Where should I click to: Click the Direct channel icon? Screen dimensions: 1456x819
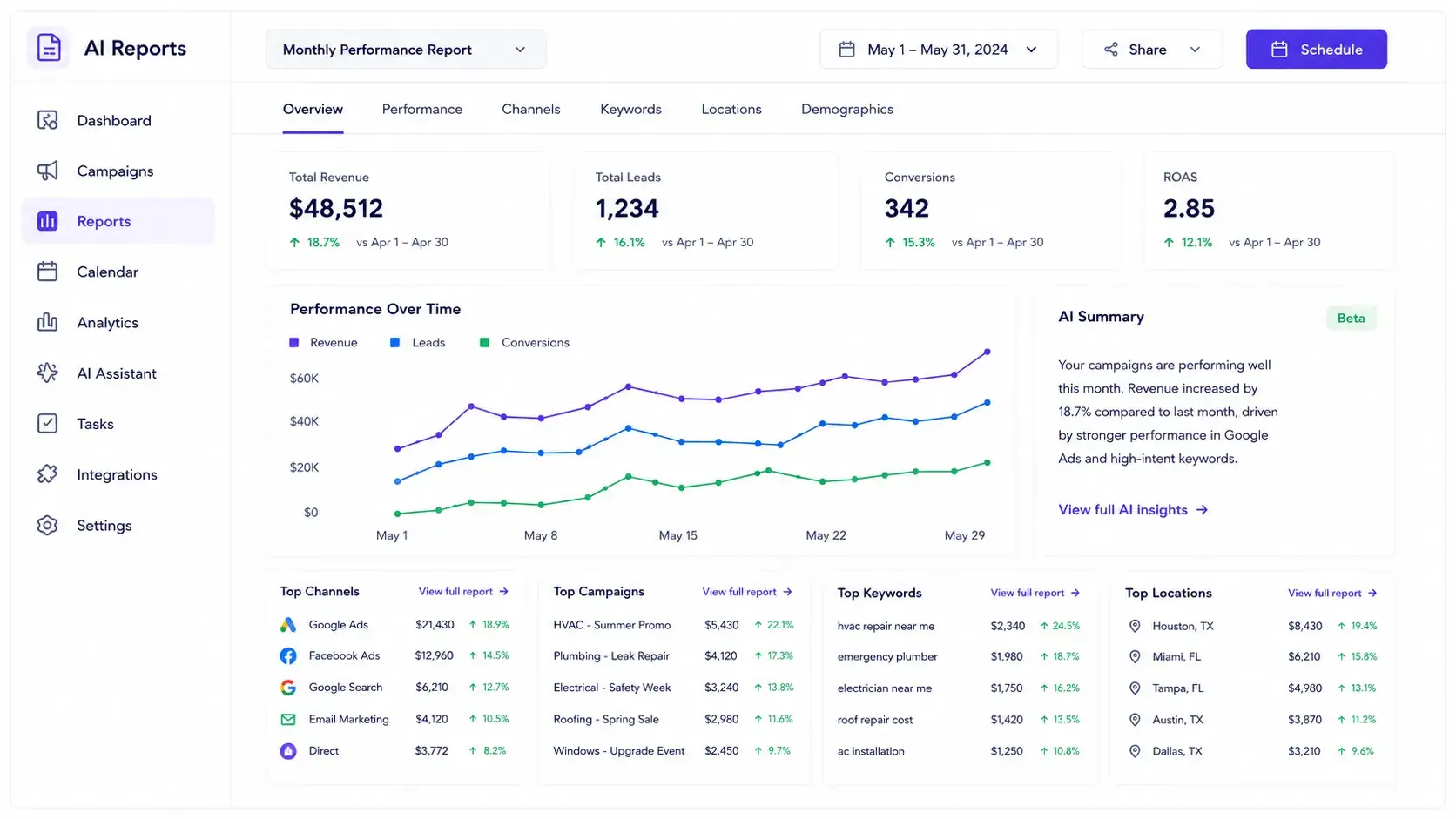[x=288, y=750]
